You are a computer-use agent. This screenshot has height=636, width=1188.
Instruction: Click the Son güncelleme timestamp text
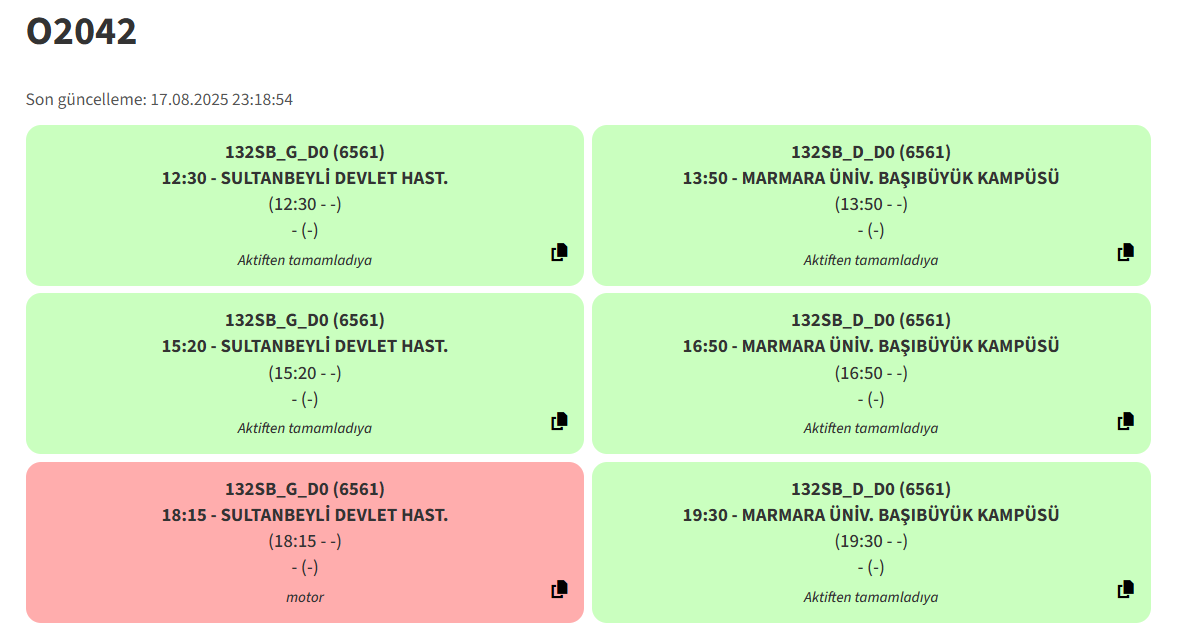click(159, 99)
